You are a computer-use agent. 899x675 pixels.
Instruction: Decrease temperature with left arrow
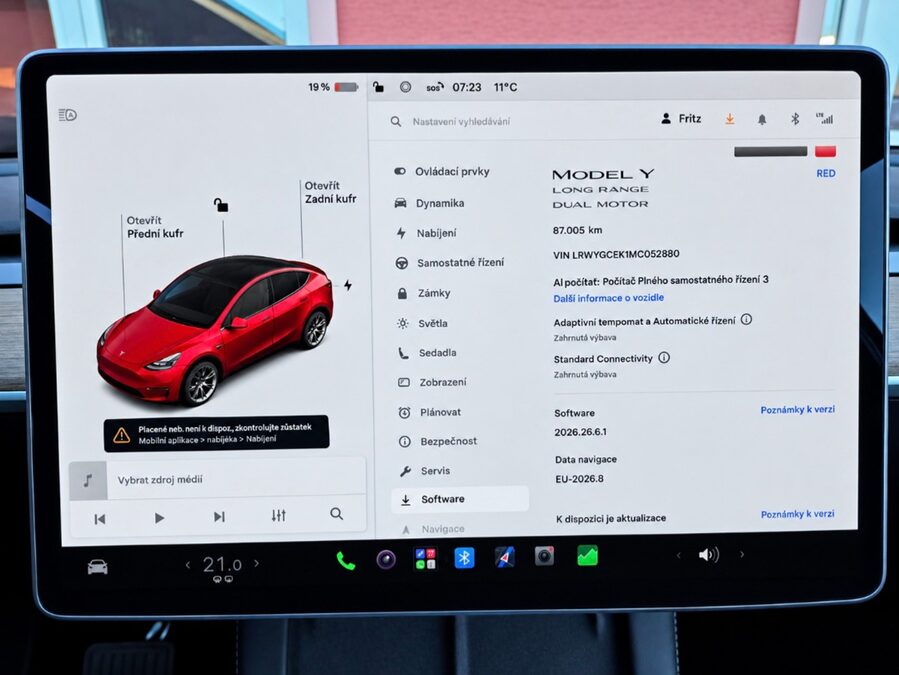click(x=187, y=565)
